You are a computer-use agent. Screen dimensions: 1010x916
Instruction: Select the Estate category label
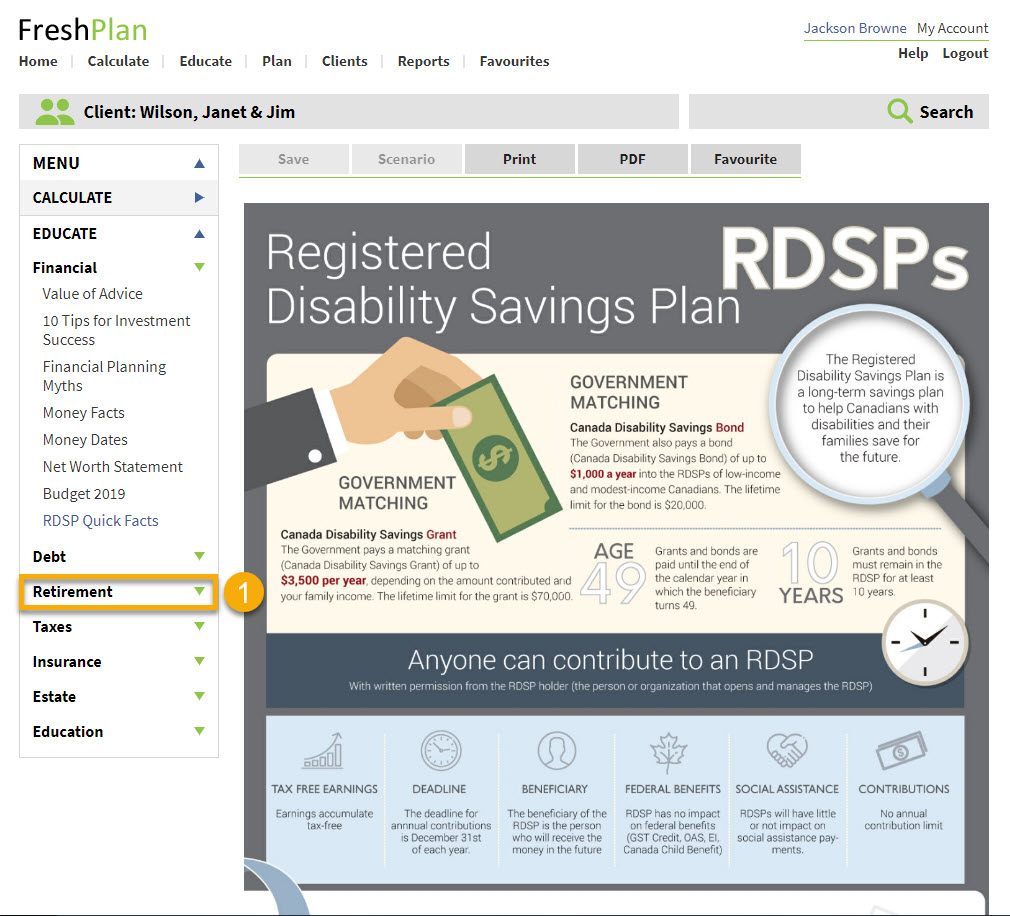[54, 696]
